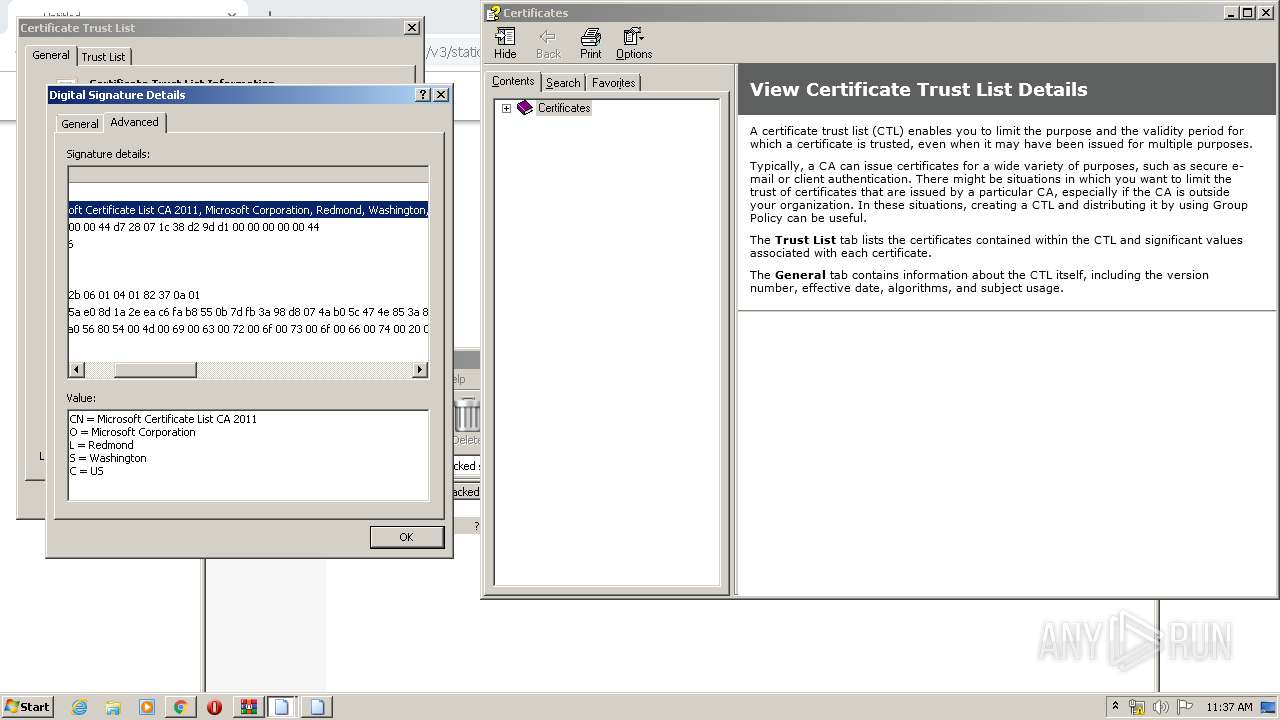Click 'C = US' in Value box

pos(86,471)
